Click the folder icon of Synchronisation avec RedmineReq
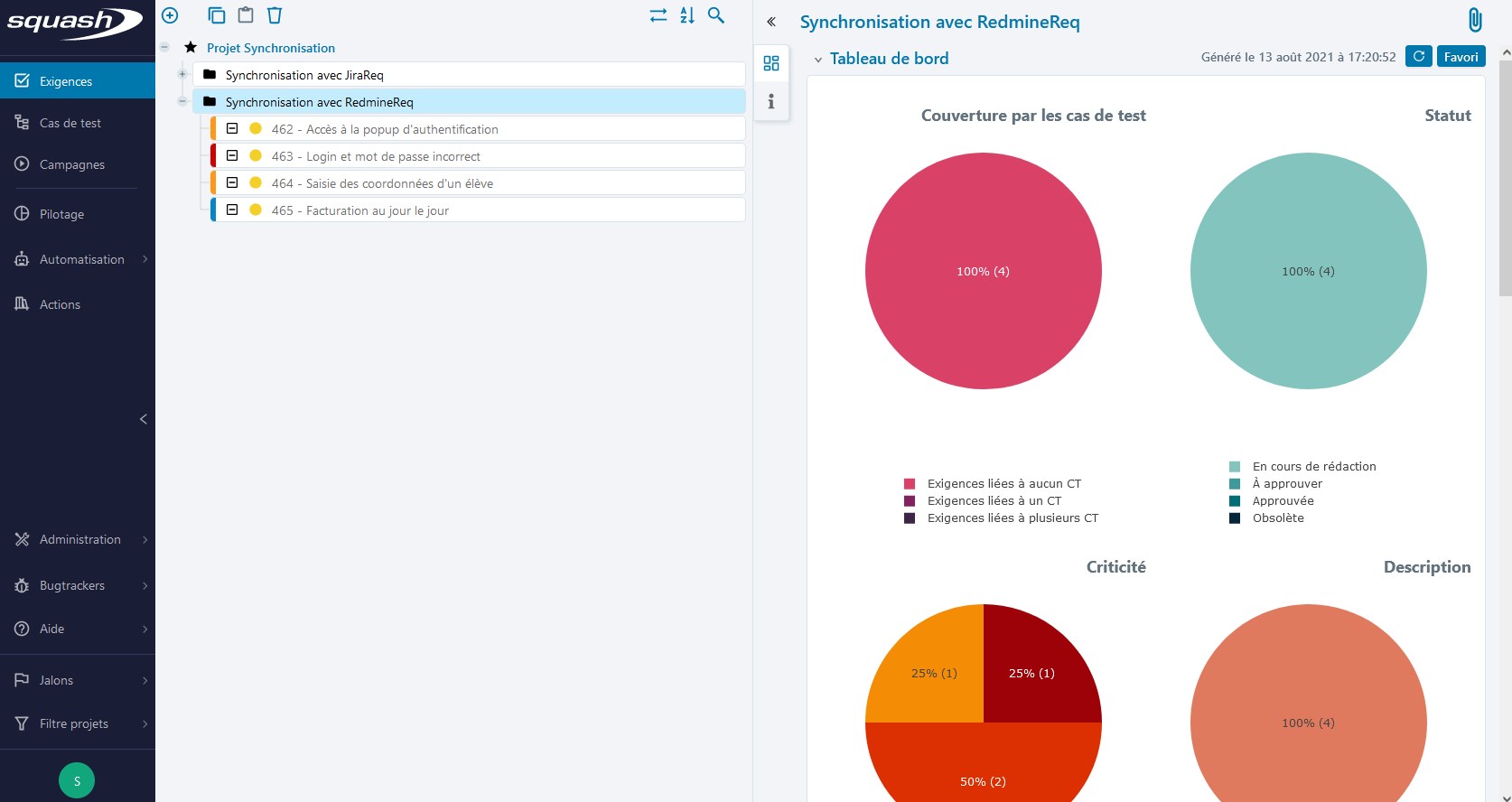The height and width of the screenshot is (802, 1512). tap(210, 101)
